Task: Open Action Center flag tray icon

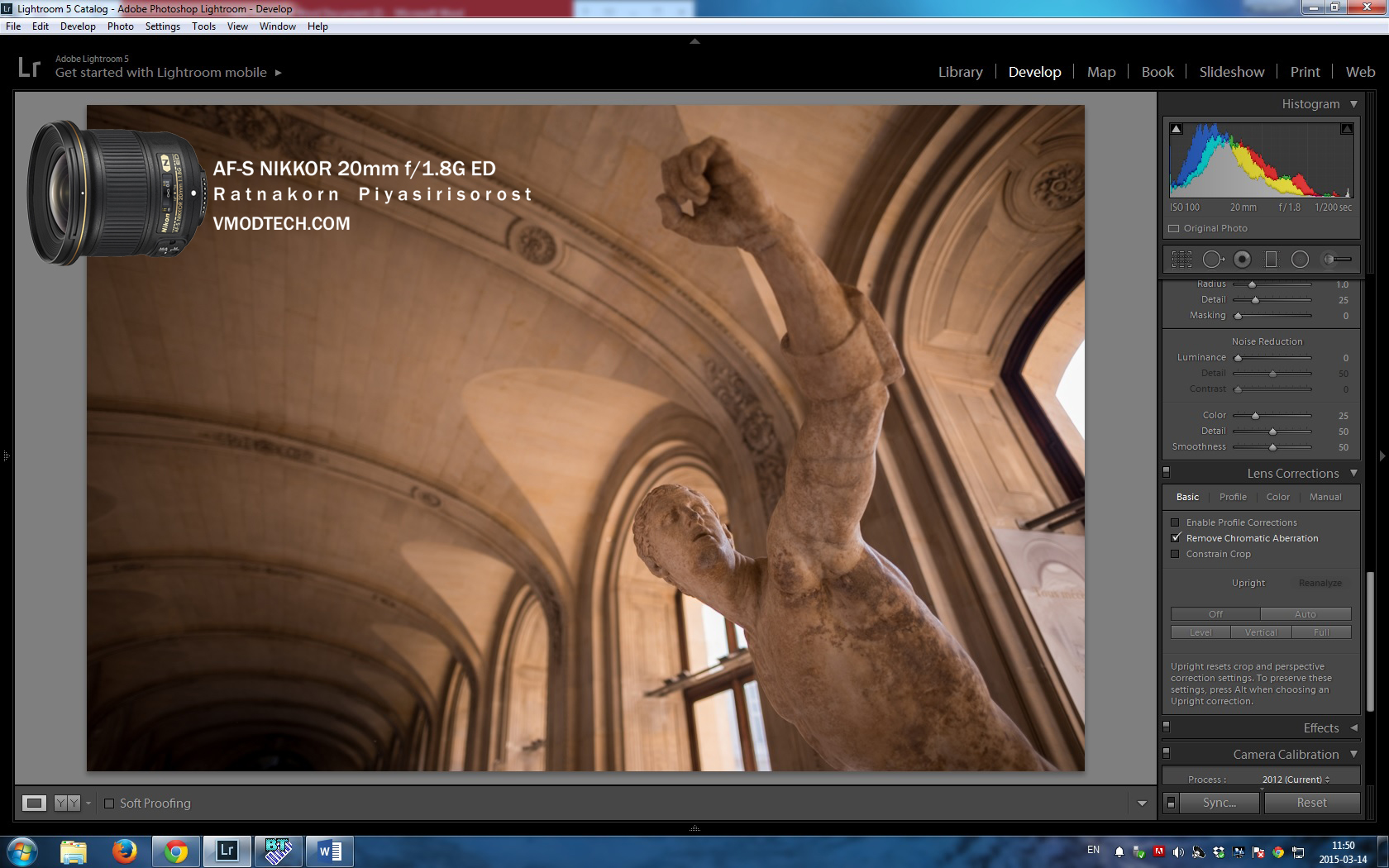Action: point(1258,851)
